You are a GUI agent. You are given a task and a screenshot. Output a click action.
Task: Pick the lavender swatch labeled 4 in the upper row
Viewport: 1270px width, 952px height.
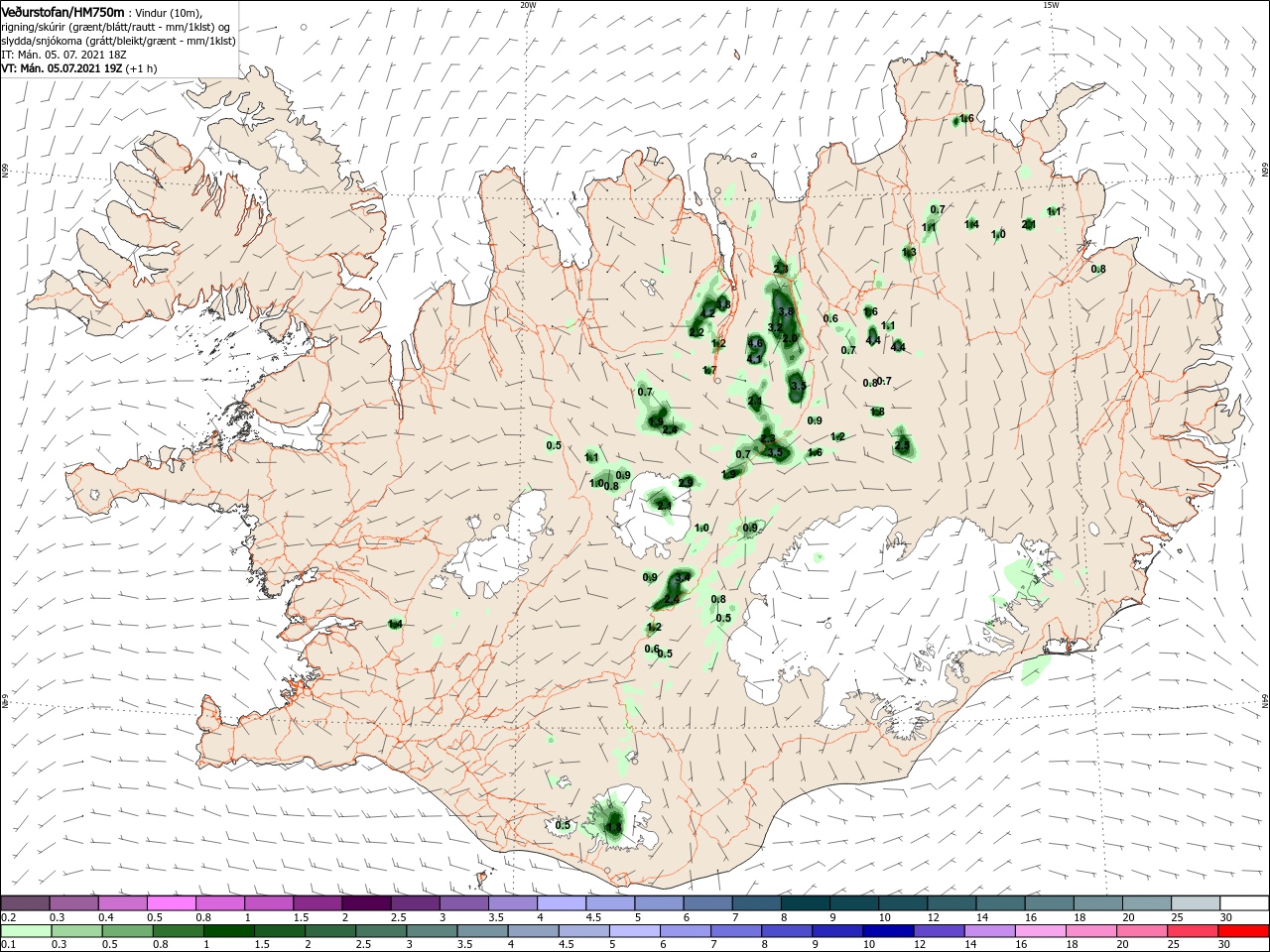(x=562, y=903)
